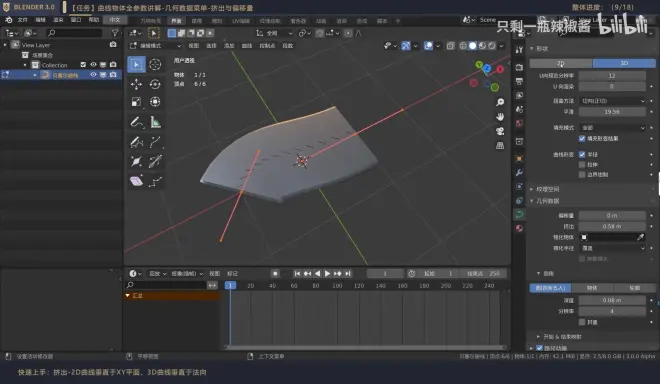Open the green curve Object Data tab

pos(519,214)
